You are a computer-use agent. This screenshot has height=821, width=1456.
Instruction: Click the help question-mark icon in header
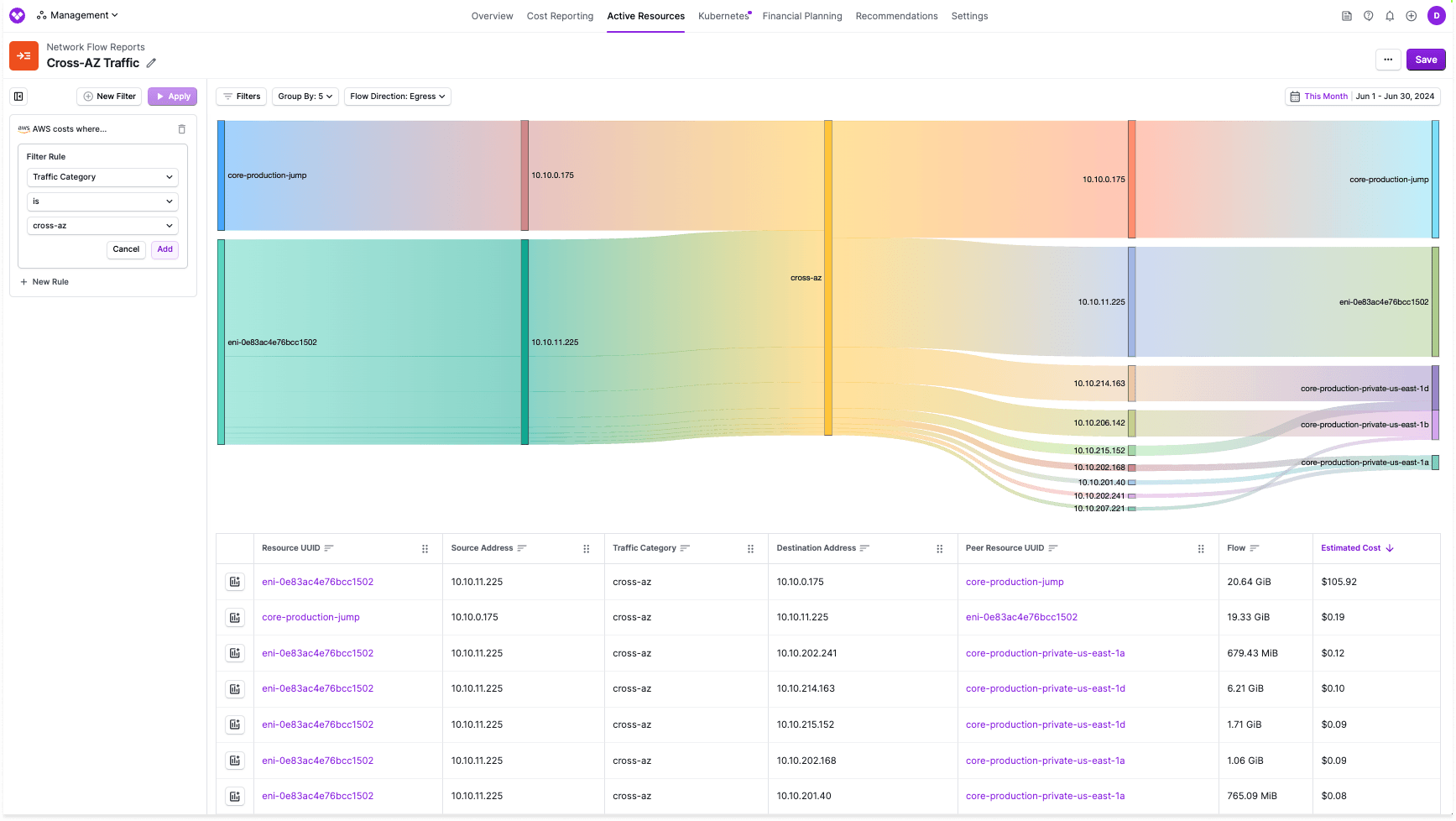[1369, 15]
